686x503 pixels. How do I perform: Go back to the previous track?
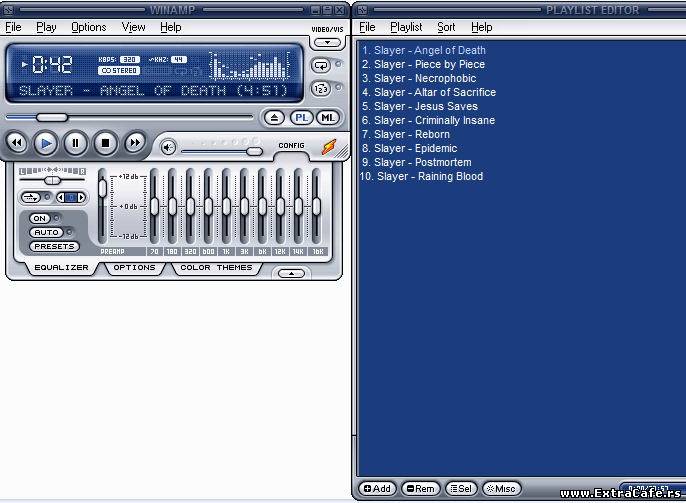[16, 143]
